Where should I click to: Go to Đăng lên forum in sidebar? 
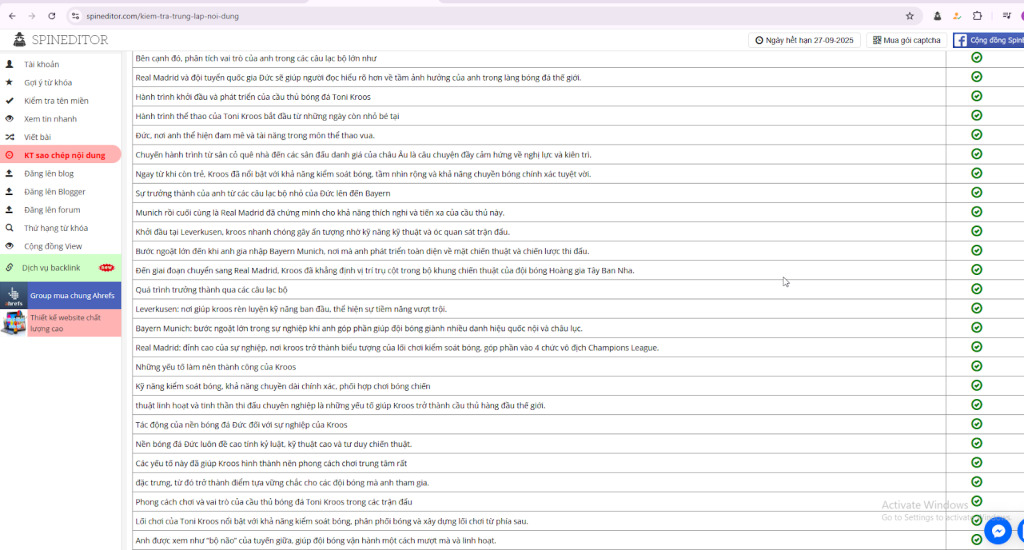pos(52,210)
